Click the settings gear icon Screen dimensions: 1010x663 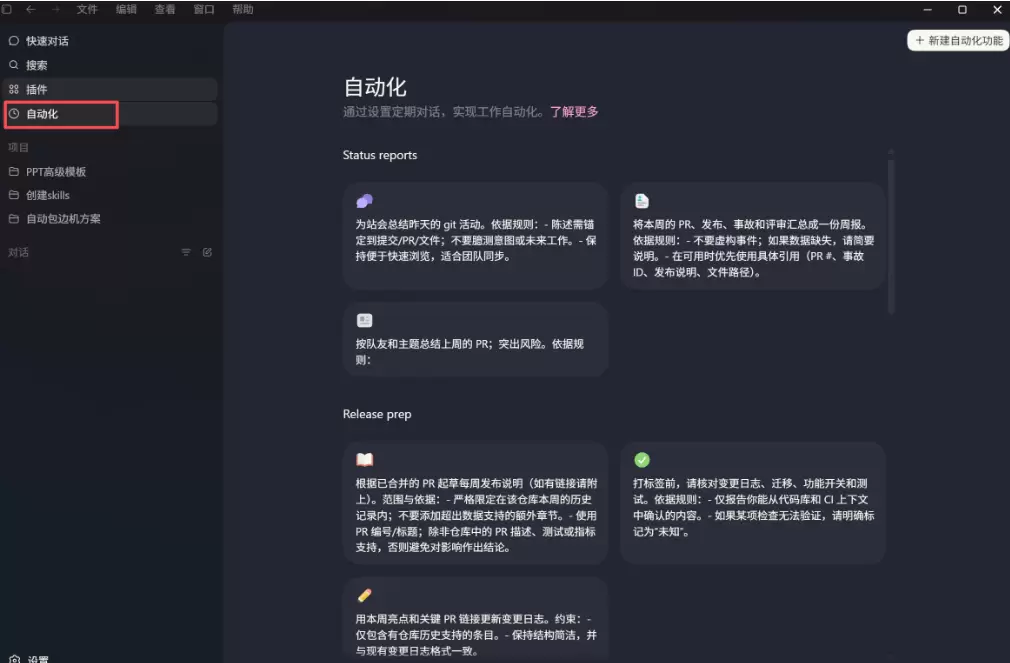(x=14, y=660)
